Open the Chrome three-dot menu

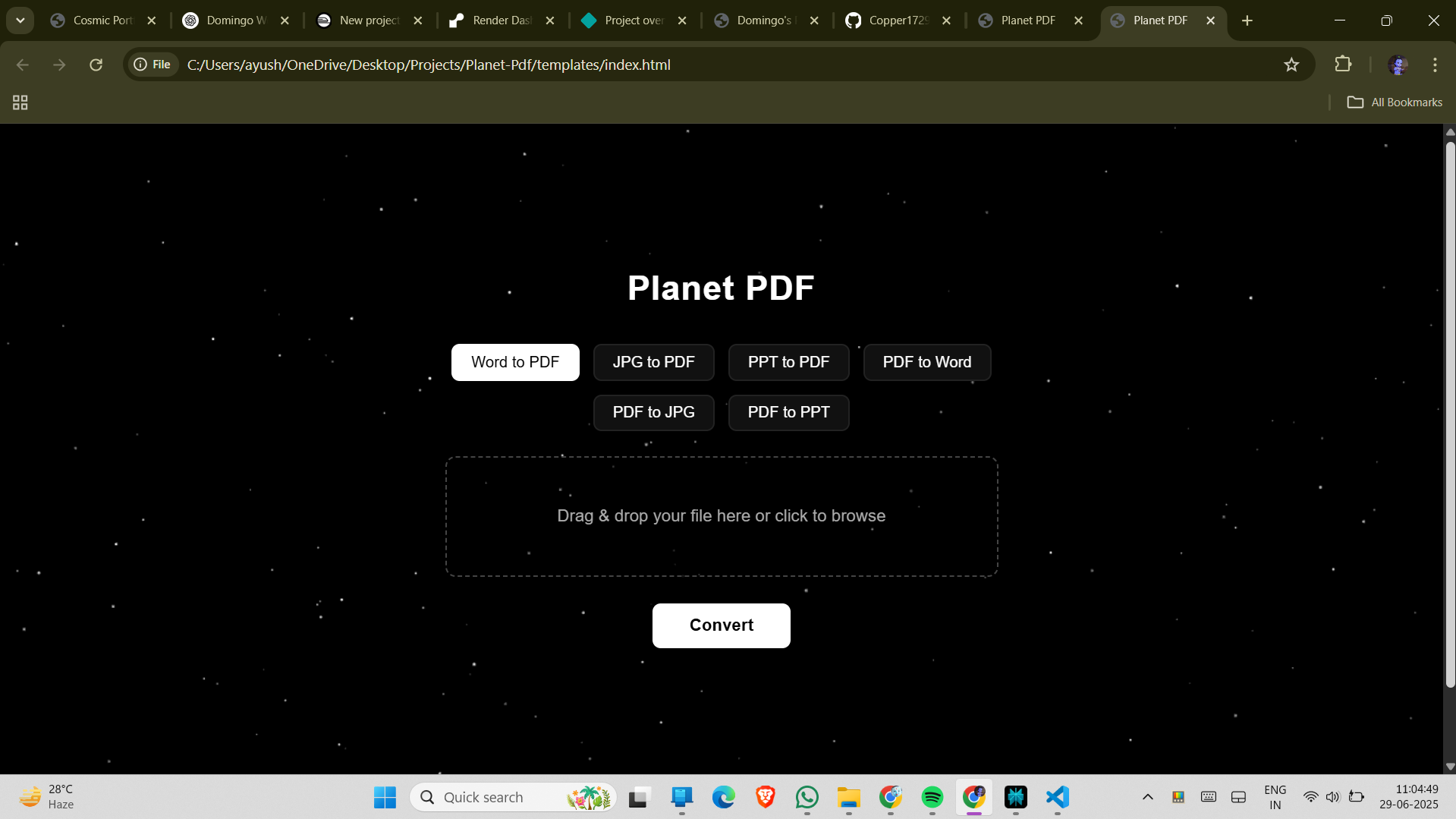(1436, 65)
